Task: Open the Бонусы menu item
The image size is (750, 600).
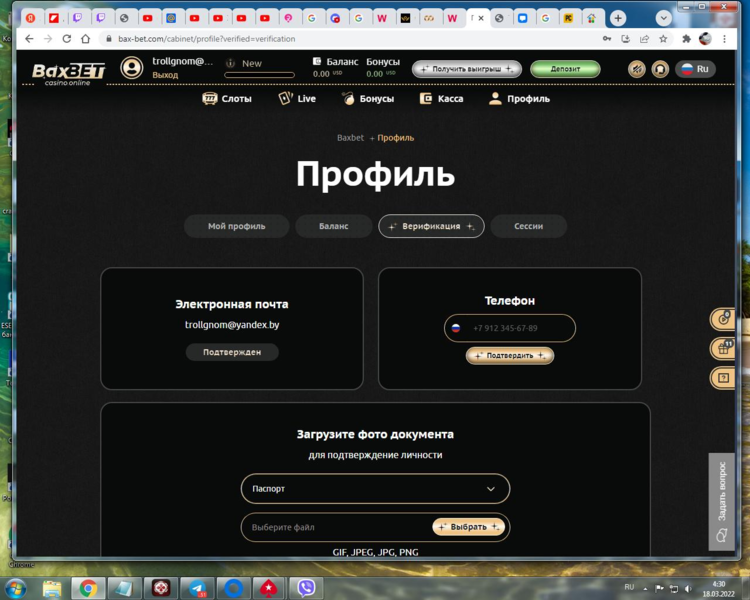Action: pyautogui.click(x=368, y=99)
